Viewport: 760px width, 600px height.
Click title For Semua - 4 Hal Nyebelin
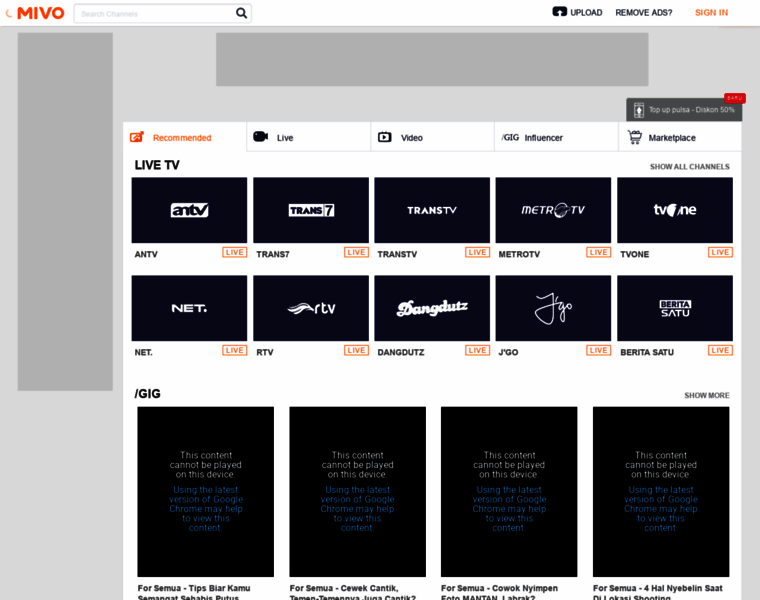[658, 592]
